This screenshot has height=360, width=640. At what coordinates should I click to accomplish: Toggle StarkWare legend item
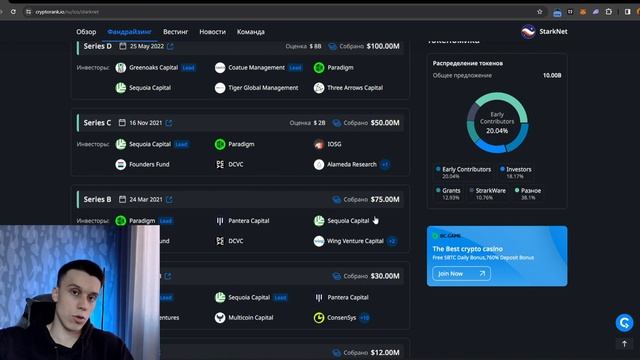487,193
